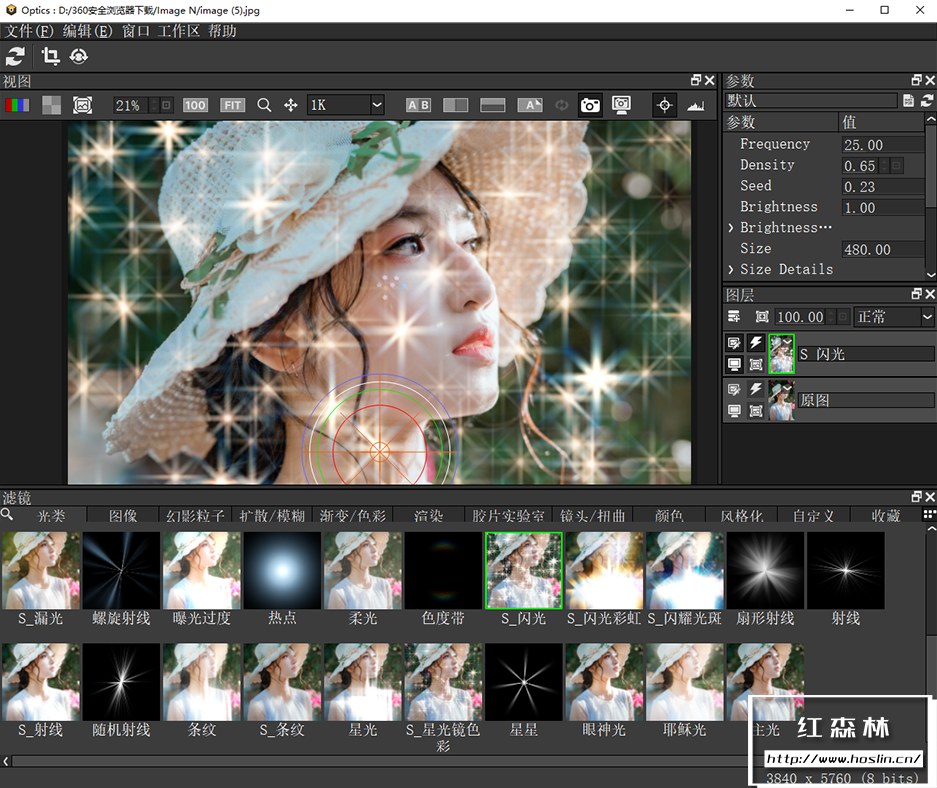Toggle A B side-by-side comparison
Viewport: 937px width, 788px height.
click(418, 105)
